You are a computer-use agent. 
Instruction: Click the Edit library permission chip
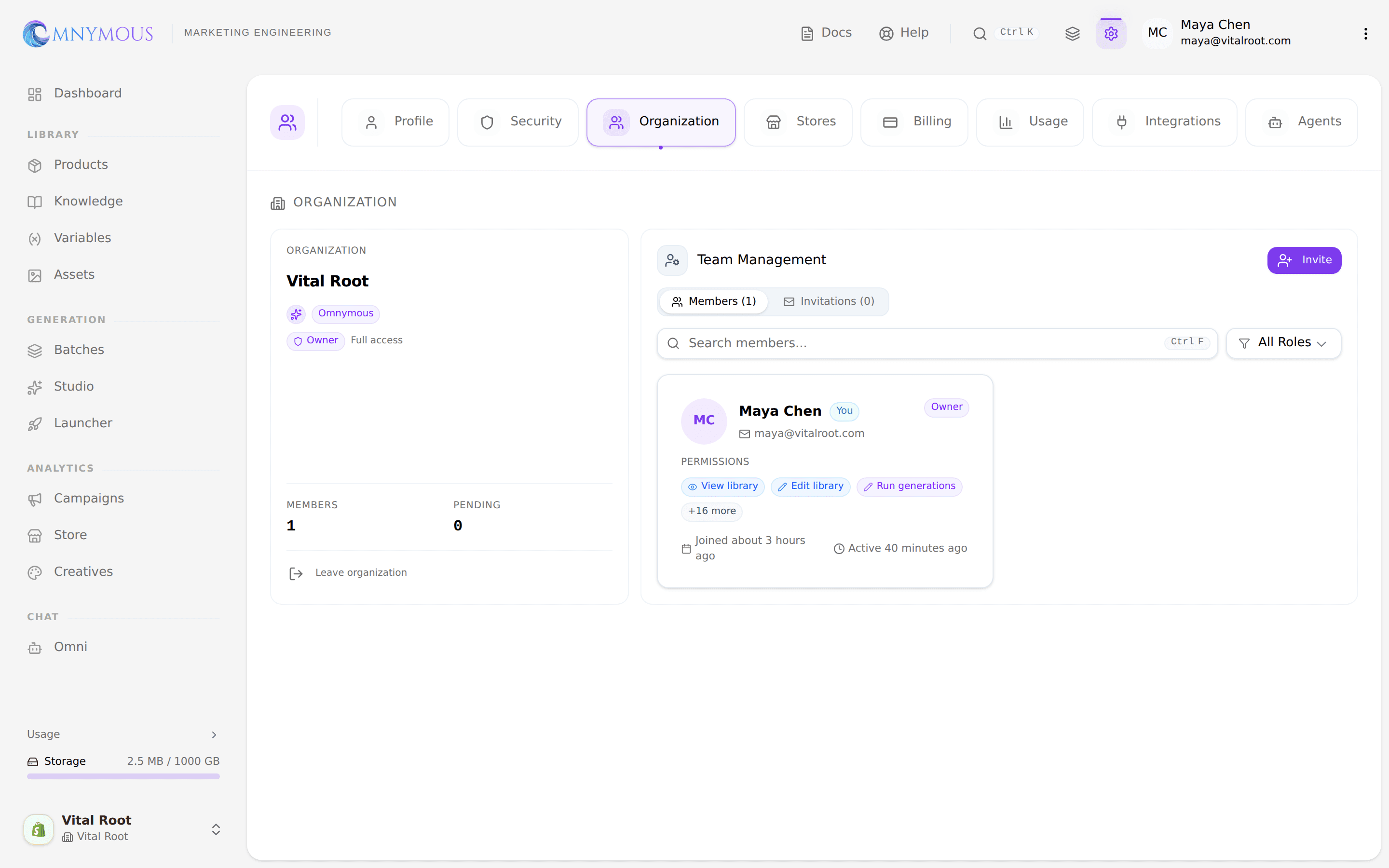[x=810, y=487]
